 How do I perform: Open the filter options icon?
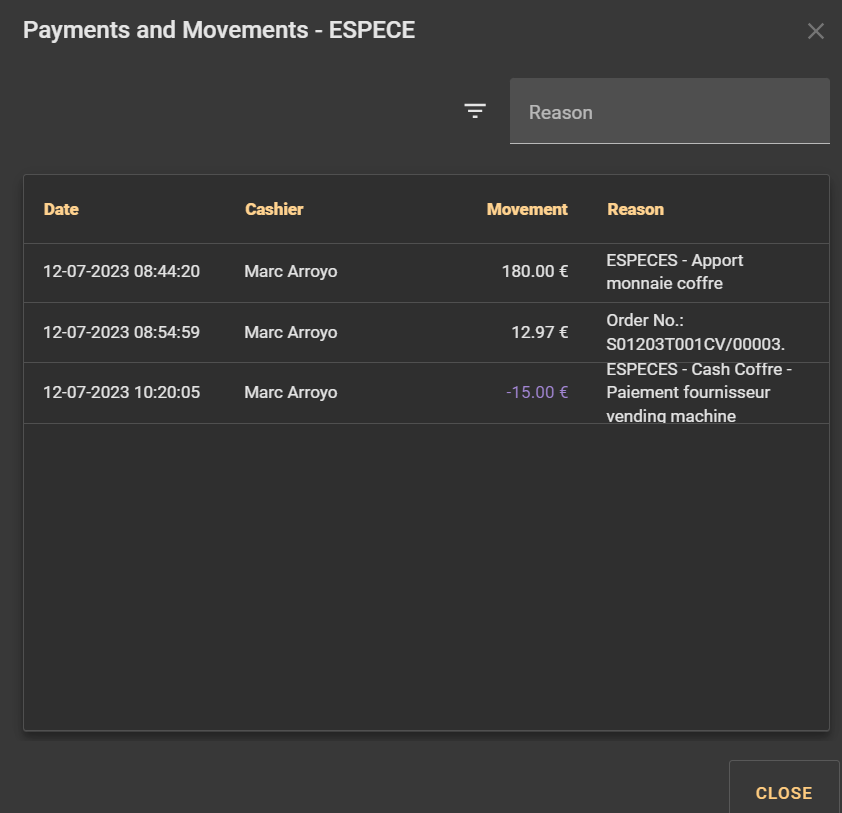coord(475,111)
